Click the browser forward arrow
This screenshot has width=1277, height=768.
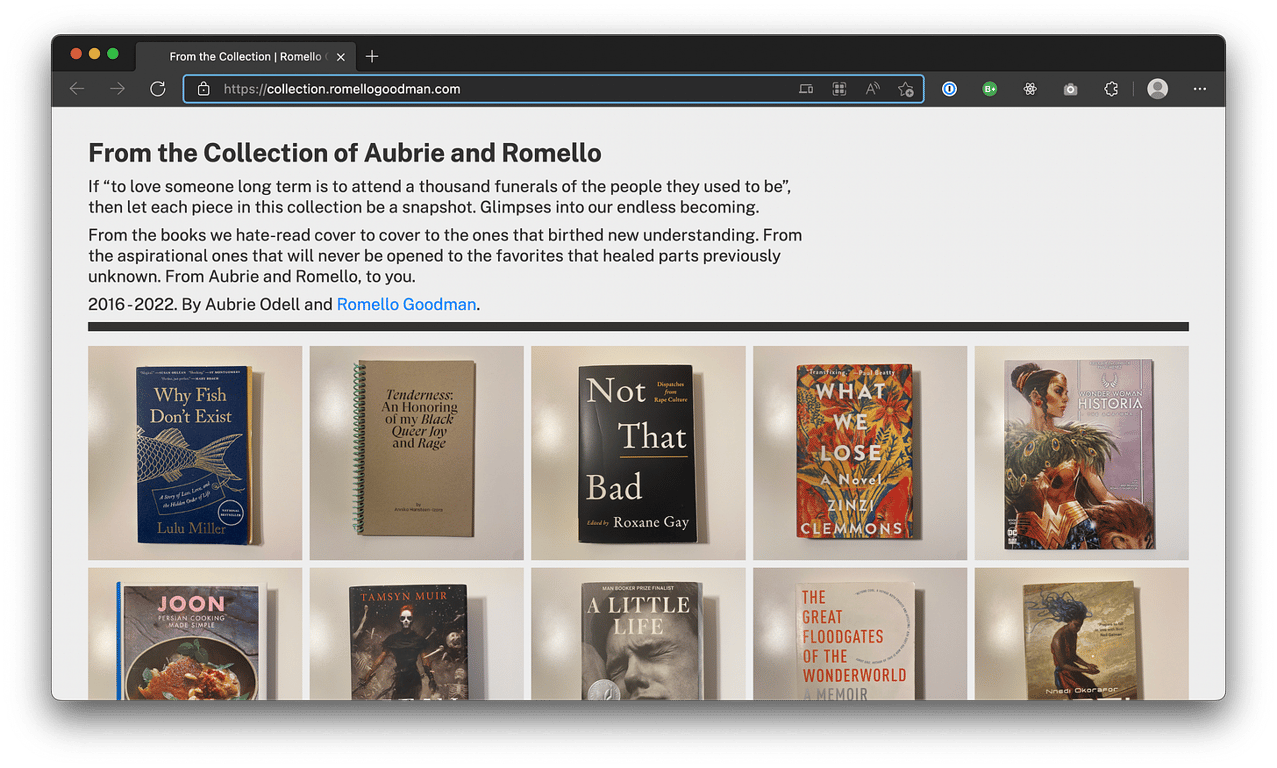pos(117,89)
